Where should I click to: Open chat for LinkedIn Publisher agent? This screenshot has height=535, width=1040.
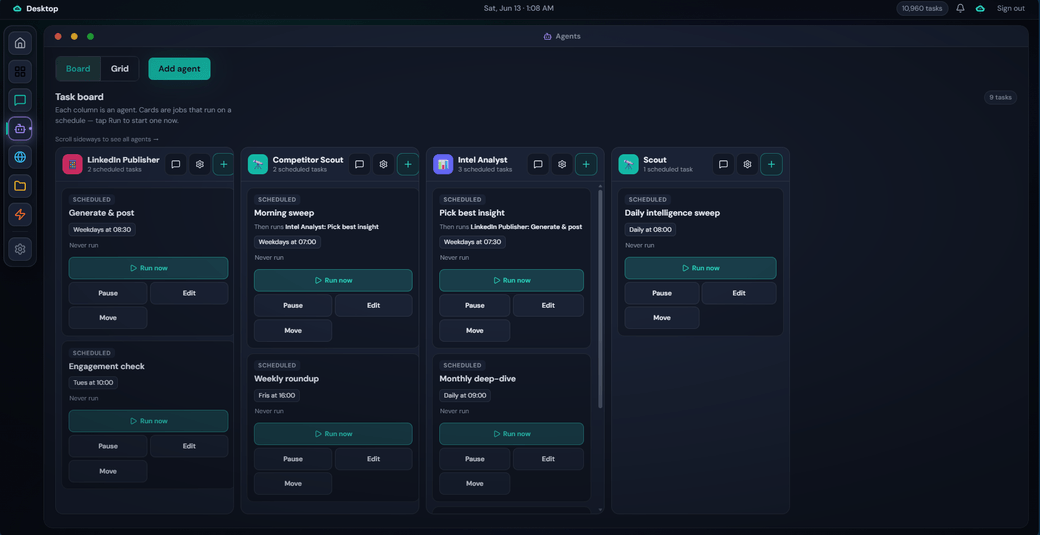(x=176, y=164)
